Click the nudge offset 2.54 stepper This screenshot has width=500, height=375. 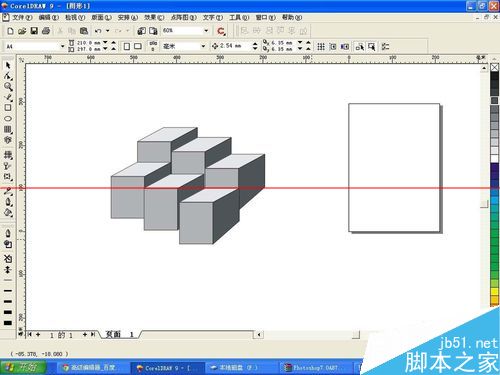pos(255,46)
